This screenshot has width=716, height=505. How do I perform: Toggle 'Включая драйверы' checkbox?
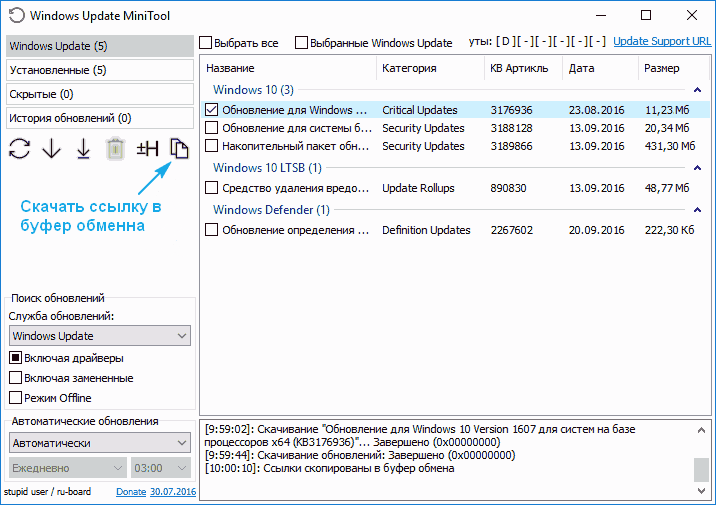click(16, 358)
